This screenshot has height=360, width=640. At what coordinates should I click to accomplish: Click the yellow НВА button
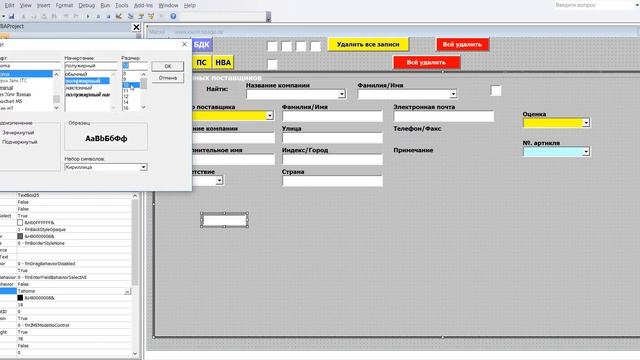pyautogui.click(x=223, y=62)
